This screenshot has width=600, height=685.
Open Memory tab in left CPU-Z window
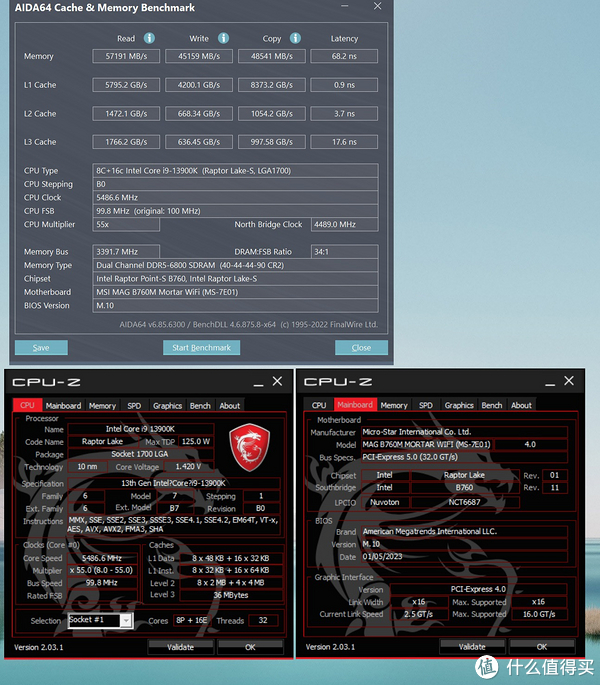[x=102, y=406]
